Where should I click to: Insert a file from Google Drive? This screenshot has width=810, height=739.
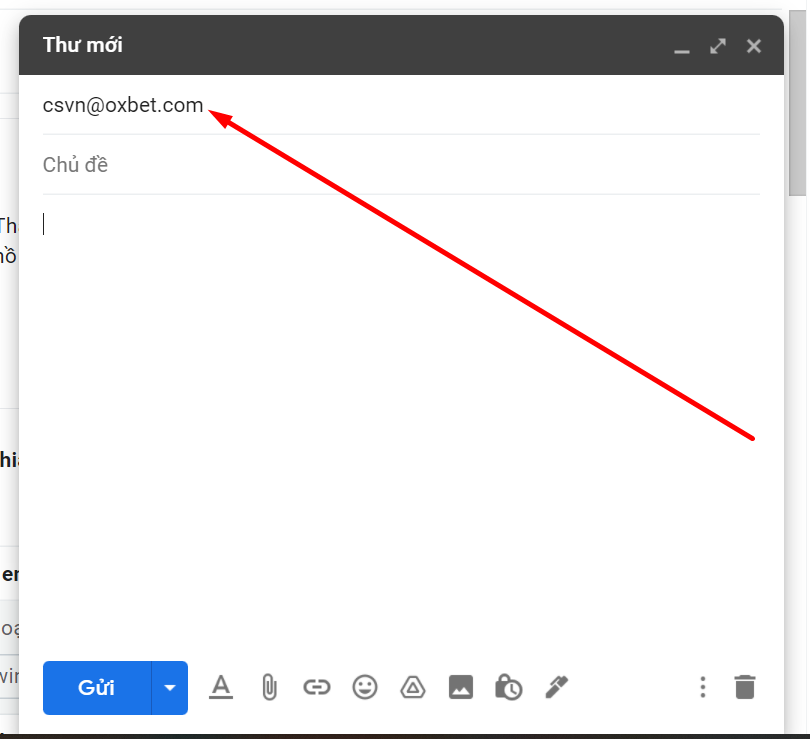point(413,687)
